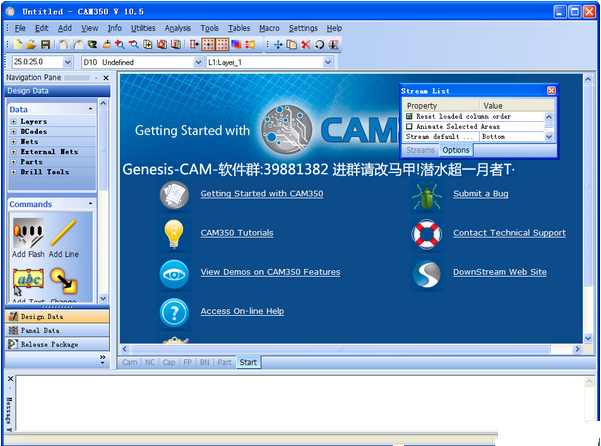Click the lifebuoy support icon
The height and width of the screenshot is (446, 601).
(x=427, y=234)
